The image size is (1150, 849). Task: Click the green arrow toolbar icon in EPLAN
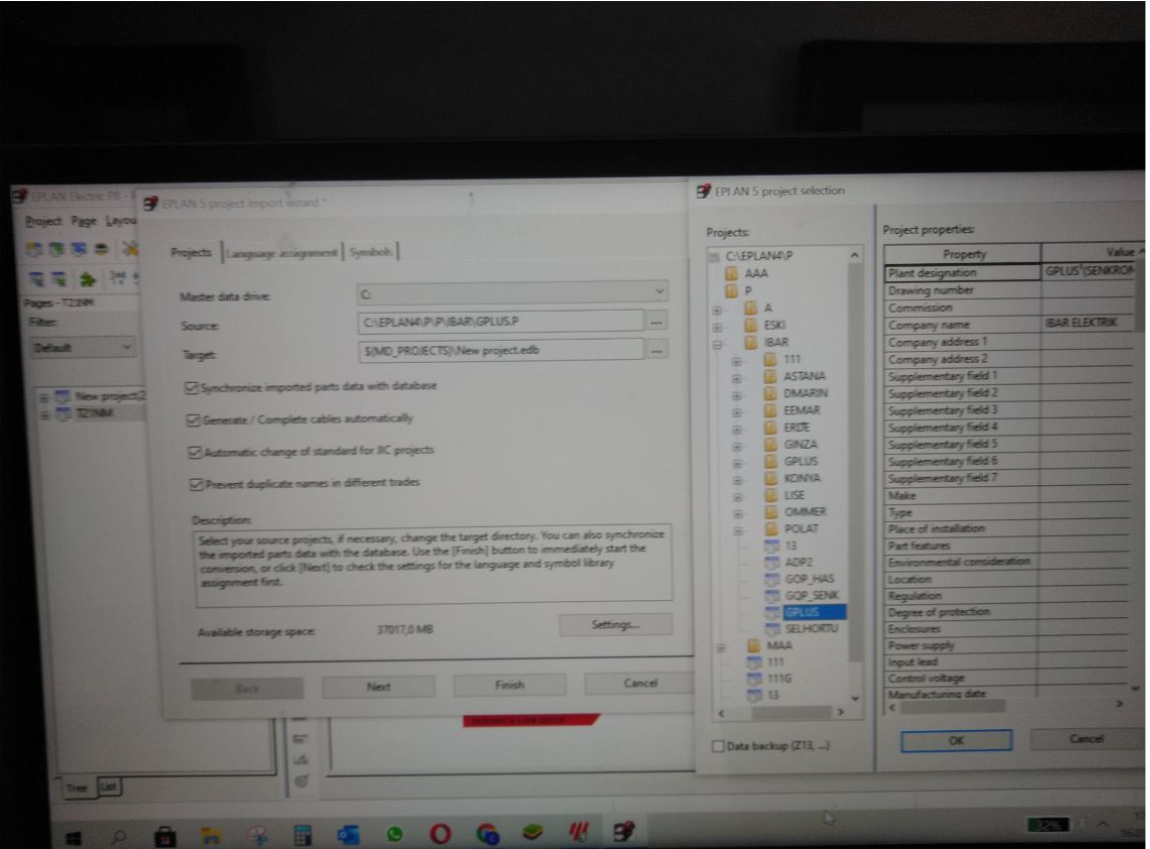tap(88, 279)
